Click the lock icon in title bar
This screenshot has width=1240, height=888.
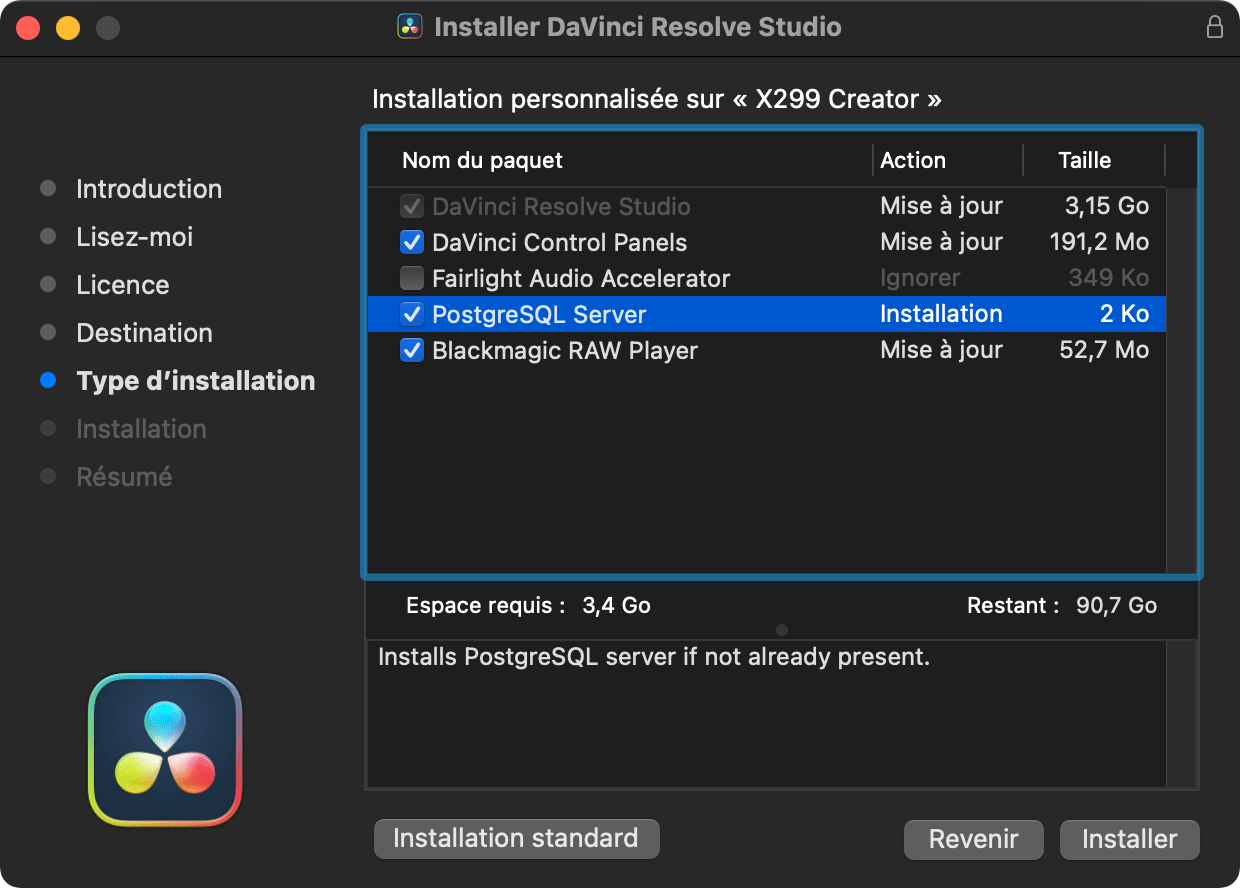(x=1214, y=27)
